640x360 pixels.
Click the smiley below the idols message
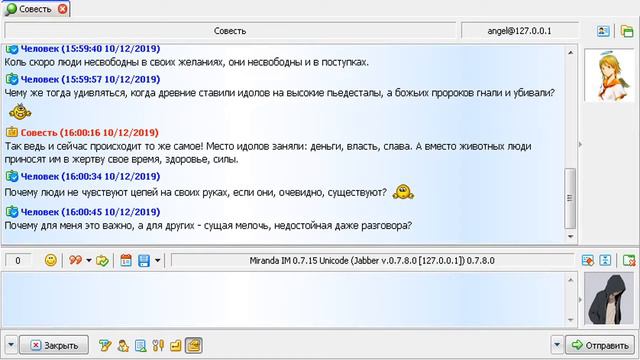20,111
